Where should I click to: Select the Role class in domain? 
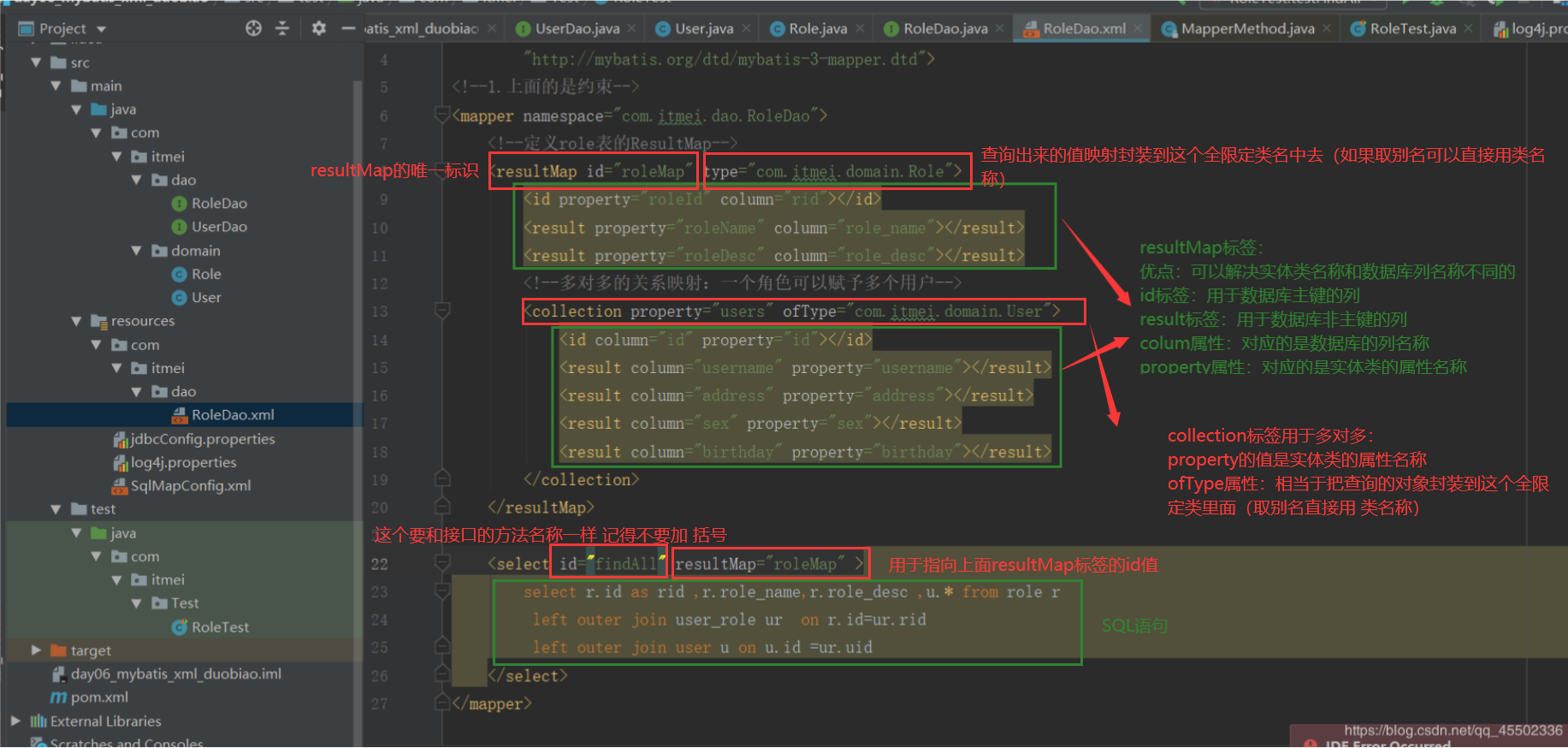click(206, 274)
